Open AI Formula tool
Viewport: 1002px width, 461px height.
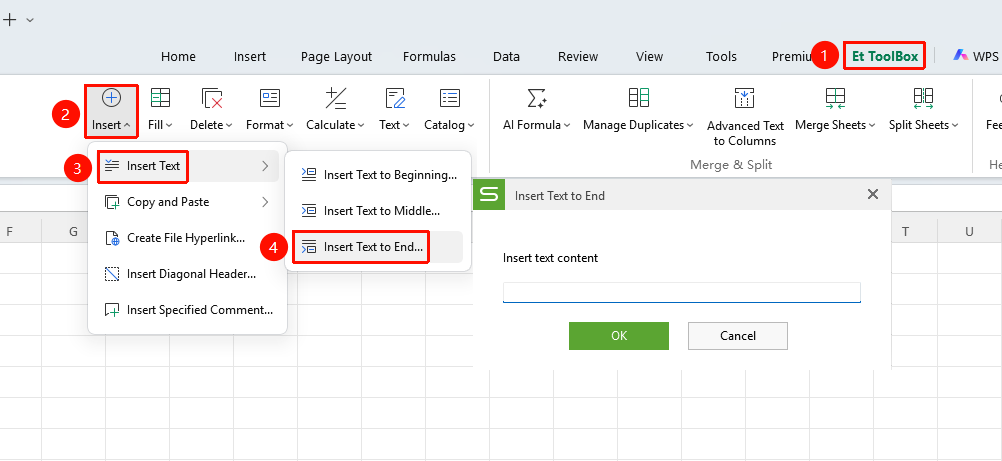(x=537, y=110)
